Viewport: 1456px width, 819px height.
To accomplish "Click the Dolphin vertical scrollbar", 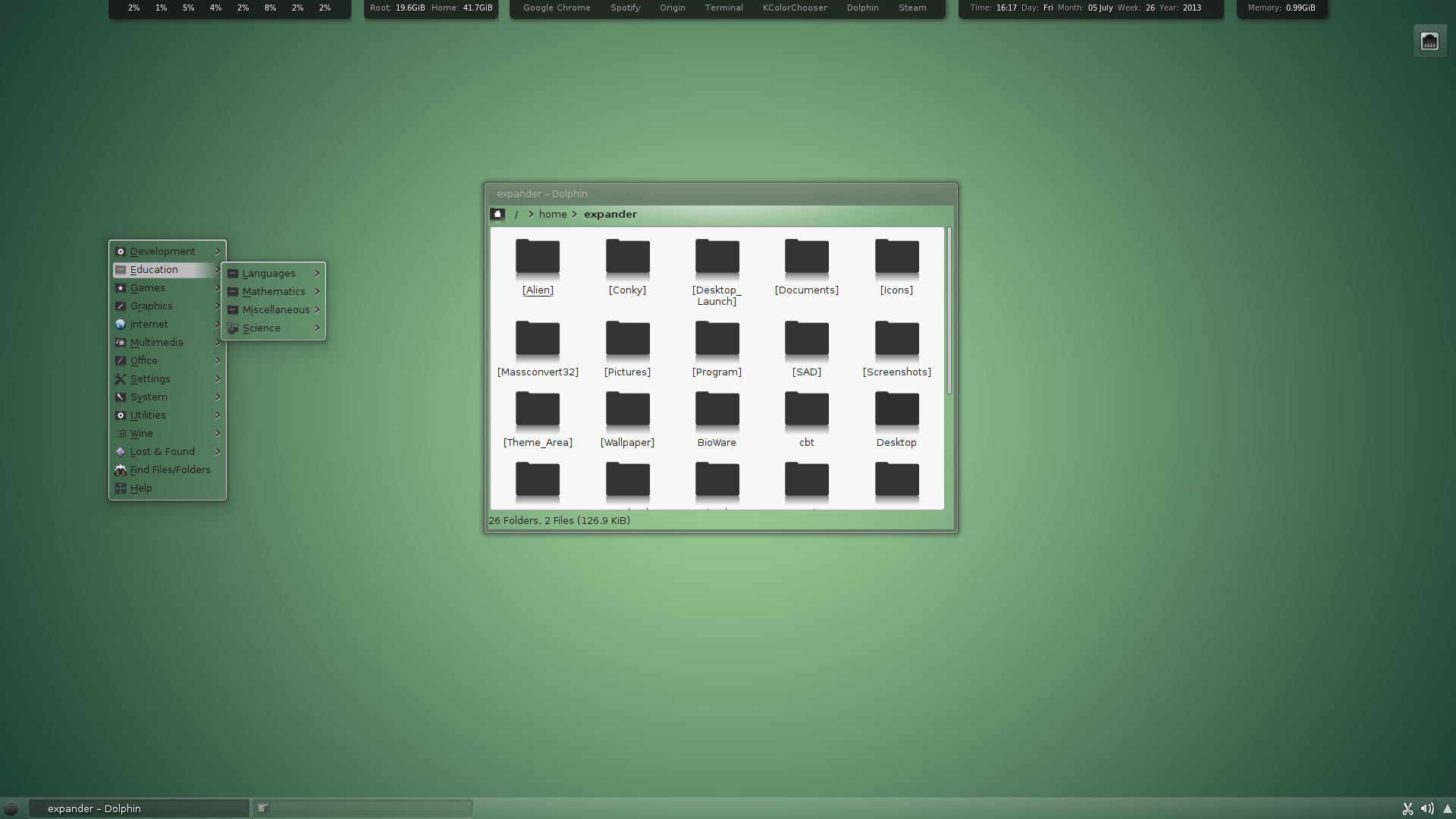I will [949, 310].
